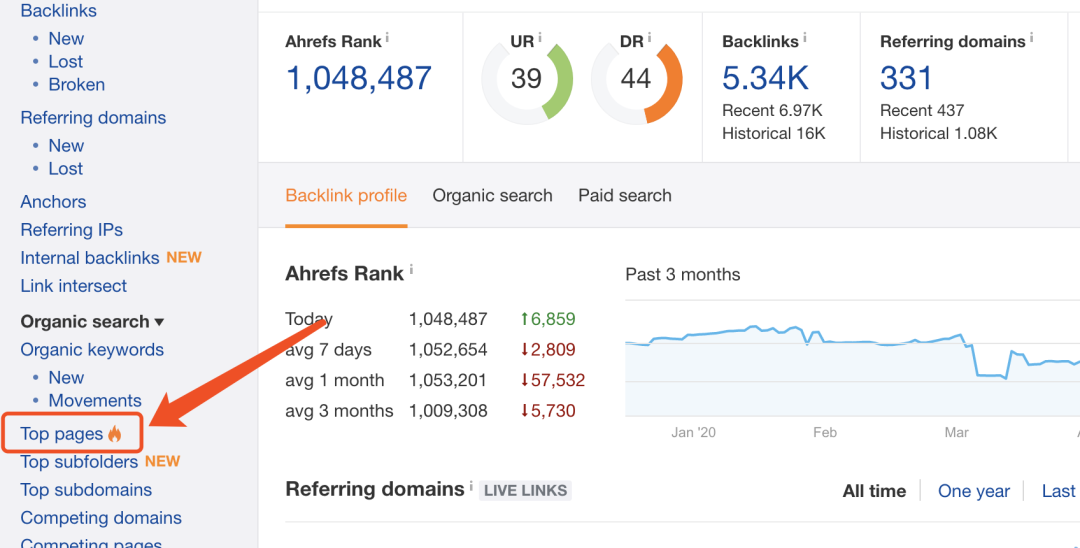
Task: Open the 331 referring domains link
Action: point(906,78)
